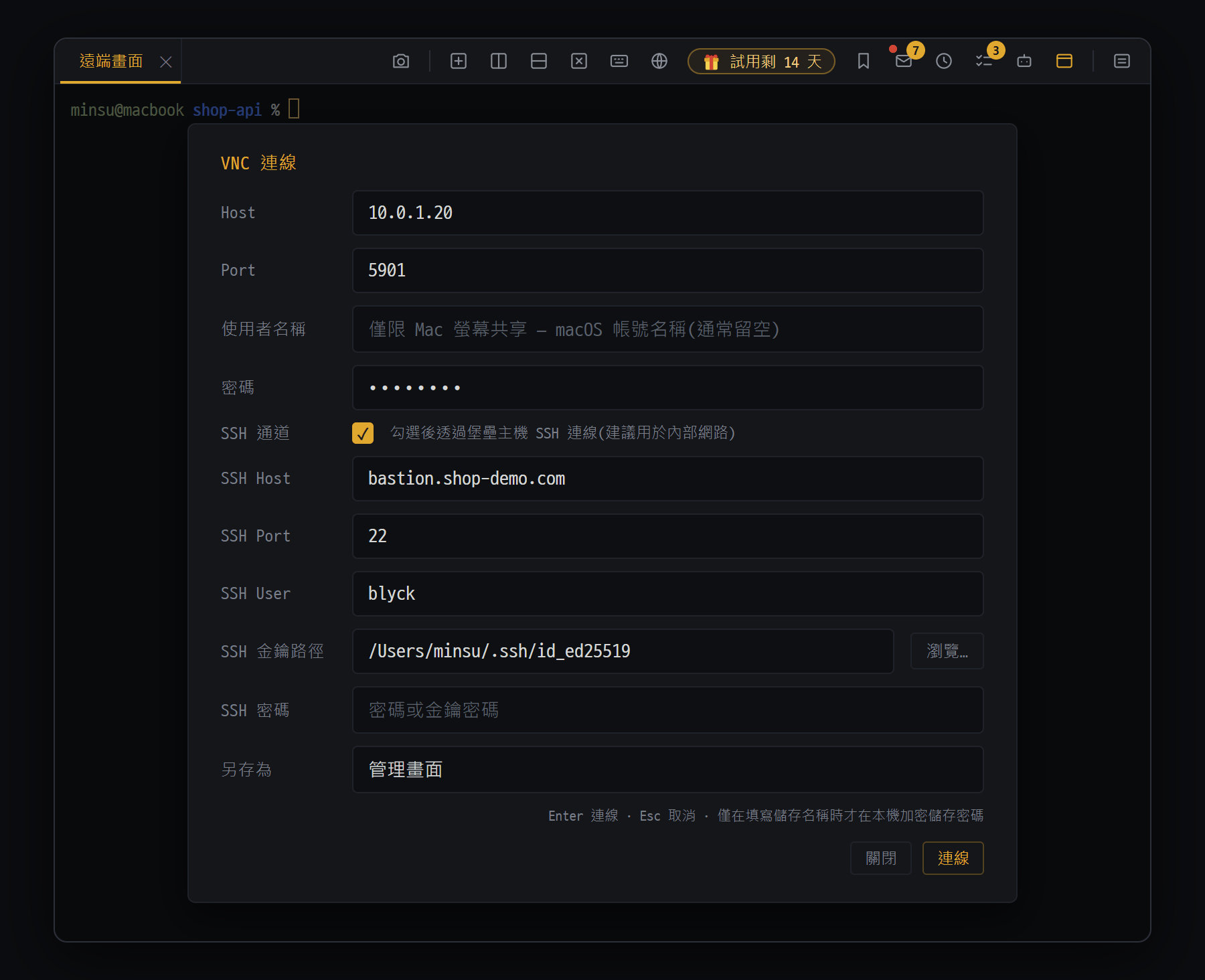
Task: Click the 連線 connect button
Action: [x=953, y=858]
